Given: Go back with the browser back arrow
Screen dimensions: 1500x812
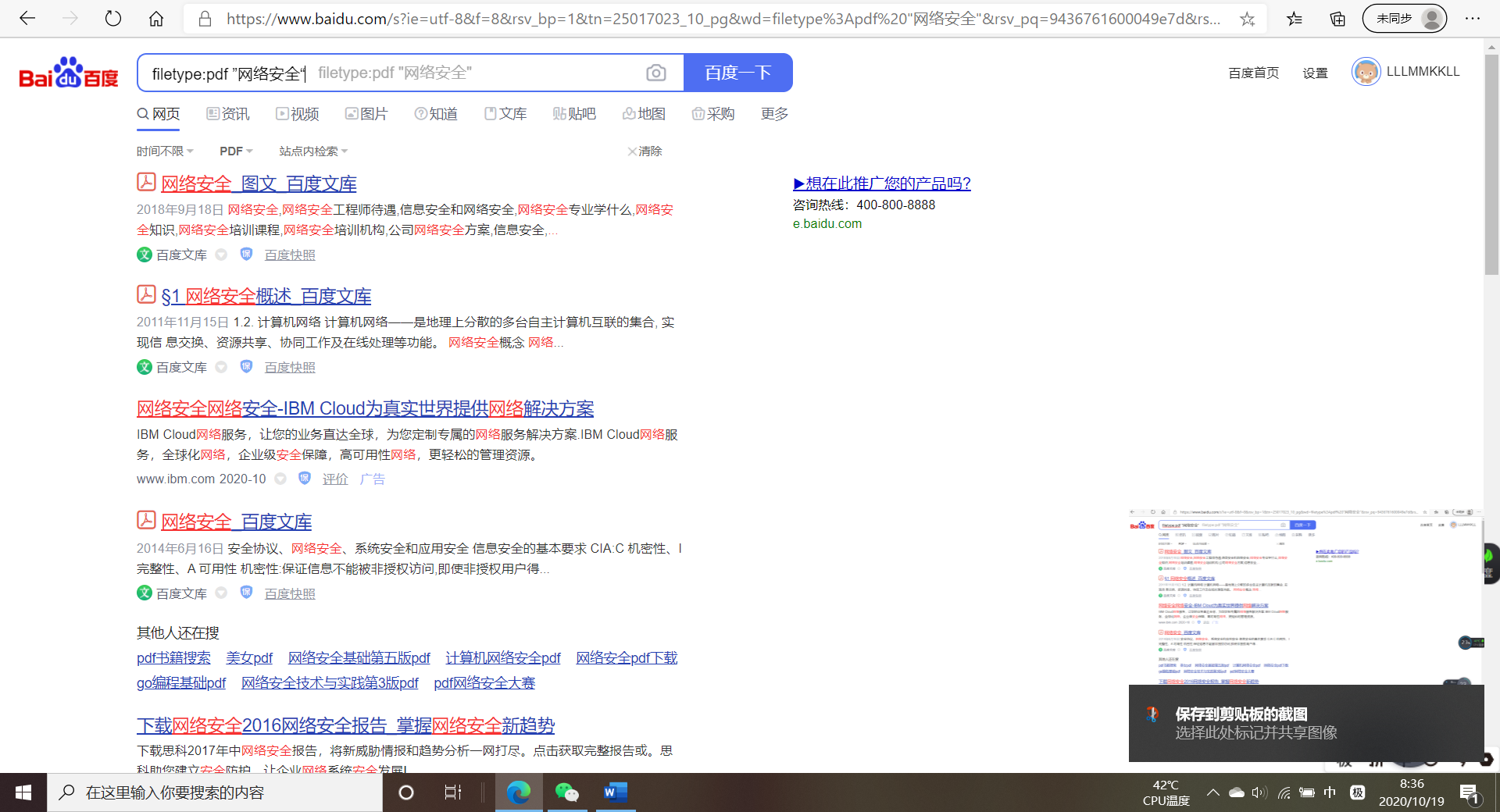Looking at the screenshot, I should 27,19.
